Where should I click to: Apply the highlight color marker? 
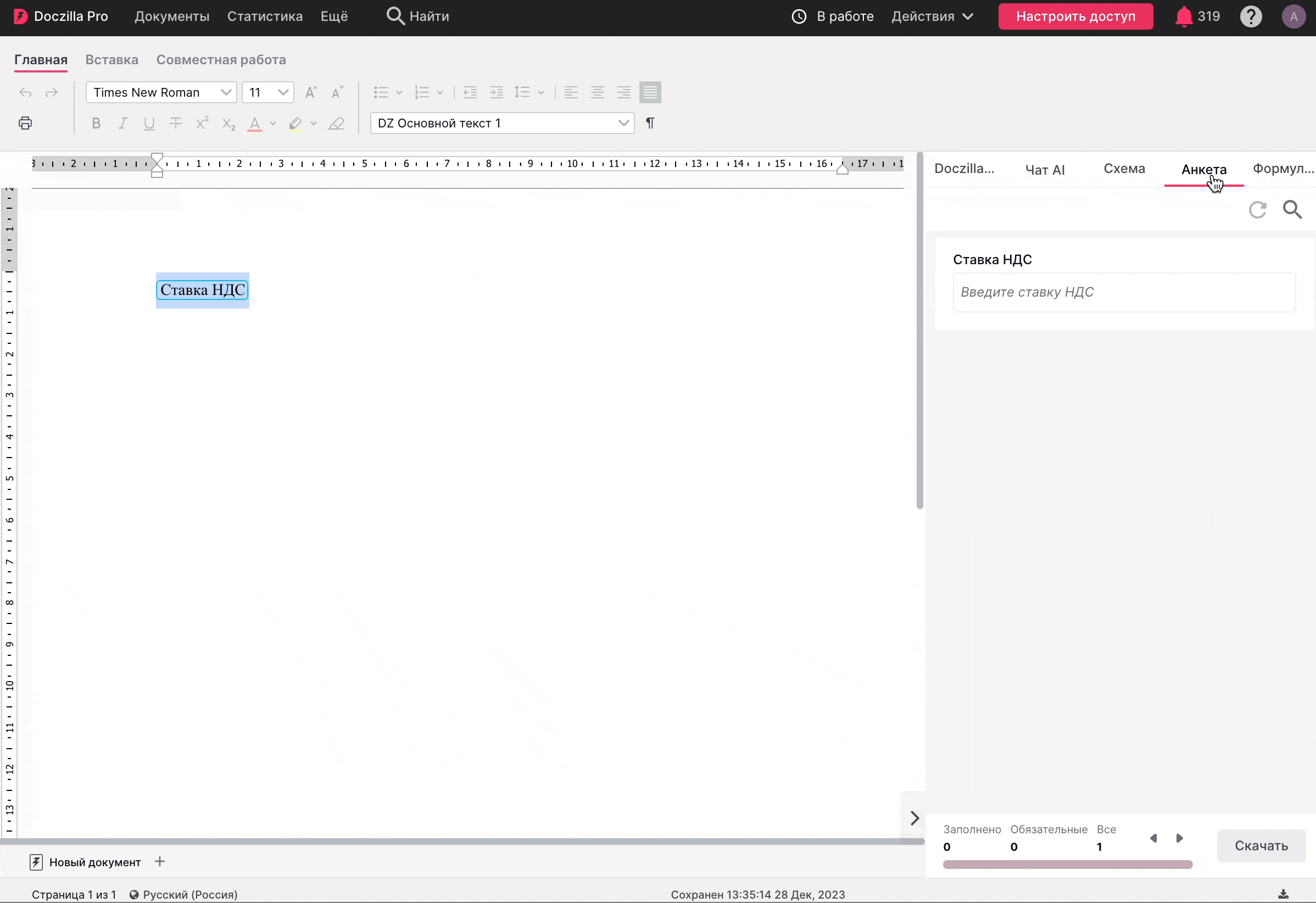(295, 124)
